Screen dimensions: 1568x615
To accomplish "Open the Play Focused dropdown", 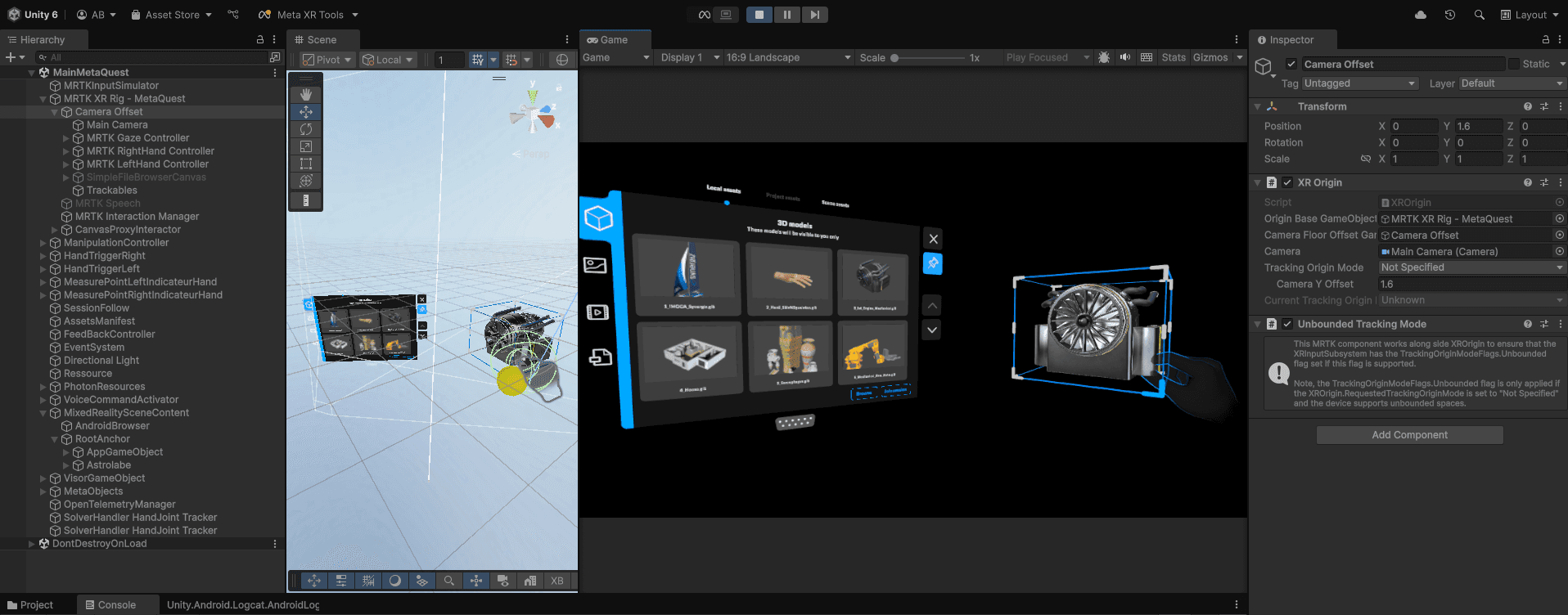I will click(x=1048, y=57).
